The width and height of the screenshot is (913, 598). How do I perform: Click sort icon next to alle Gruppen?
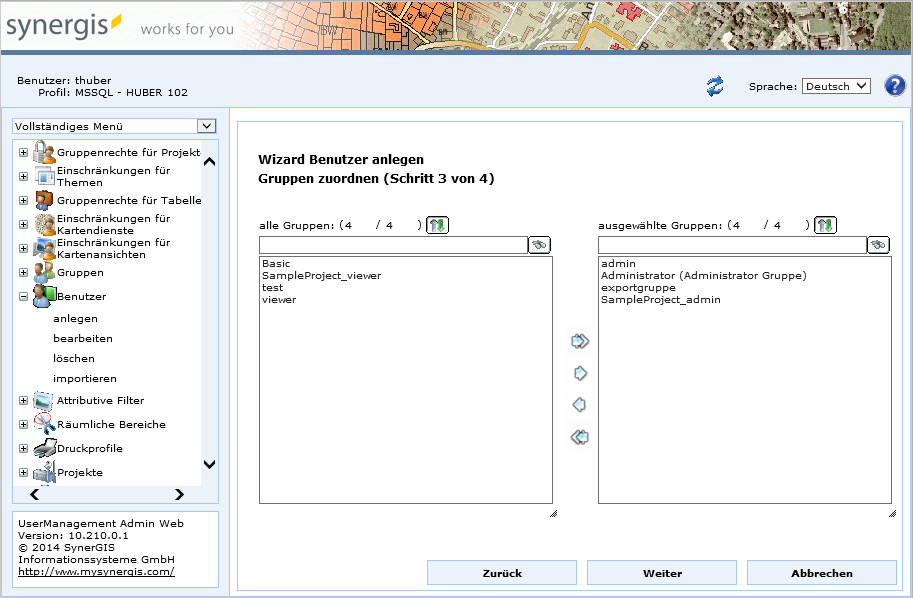point(437,225)
